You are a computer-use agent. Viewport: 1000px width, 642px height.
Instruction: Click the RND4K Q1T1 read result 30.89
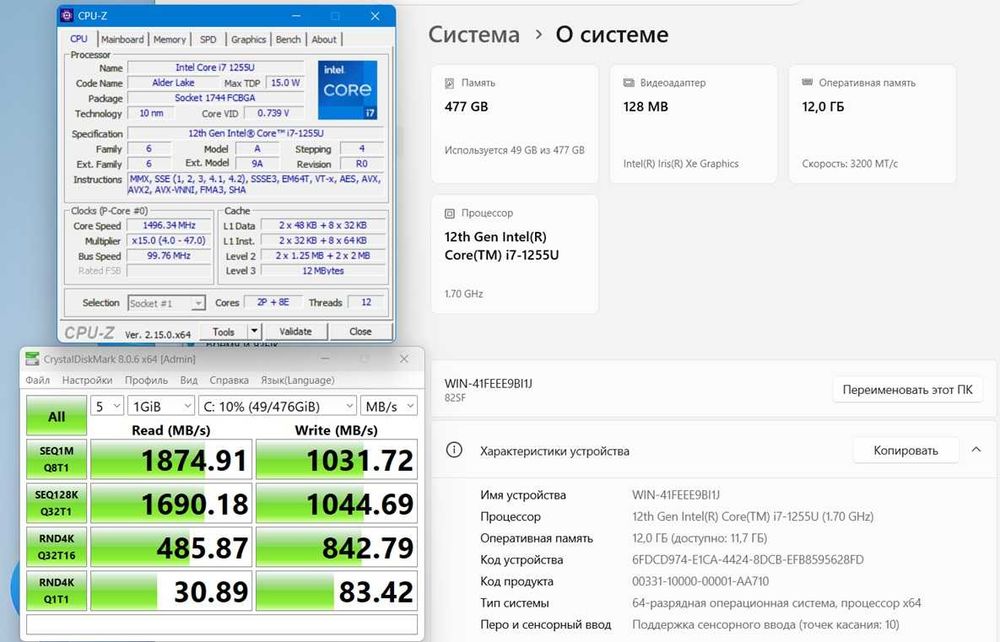pos(171,591)
